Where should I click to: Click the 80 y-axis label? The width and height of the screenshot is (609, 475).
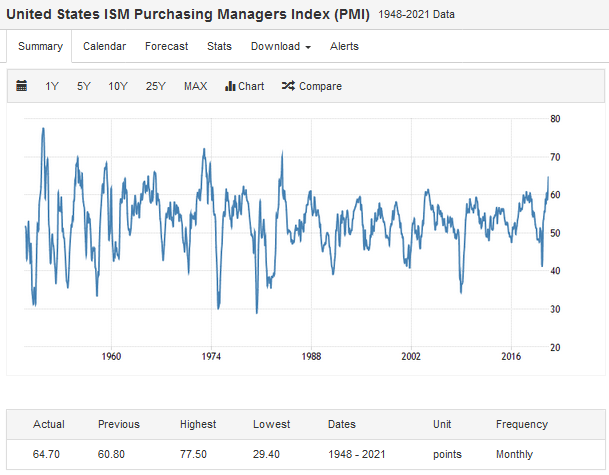click(555, 119)
